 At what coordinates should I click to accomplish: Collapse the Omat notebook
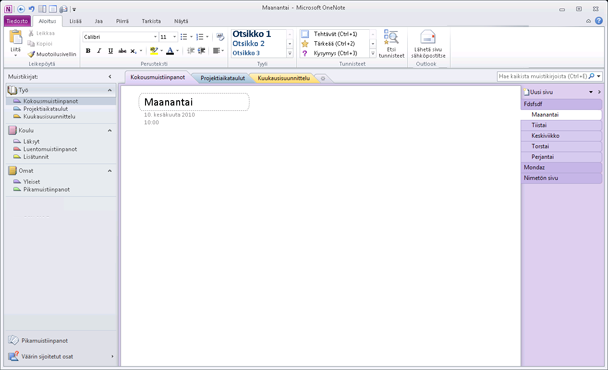[110, 171]
